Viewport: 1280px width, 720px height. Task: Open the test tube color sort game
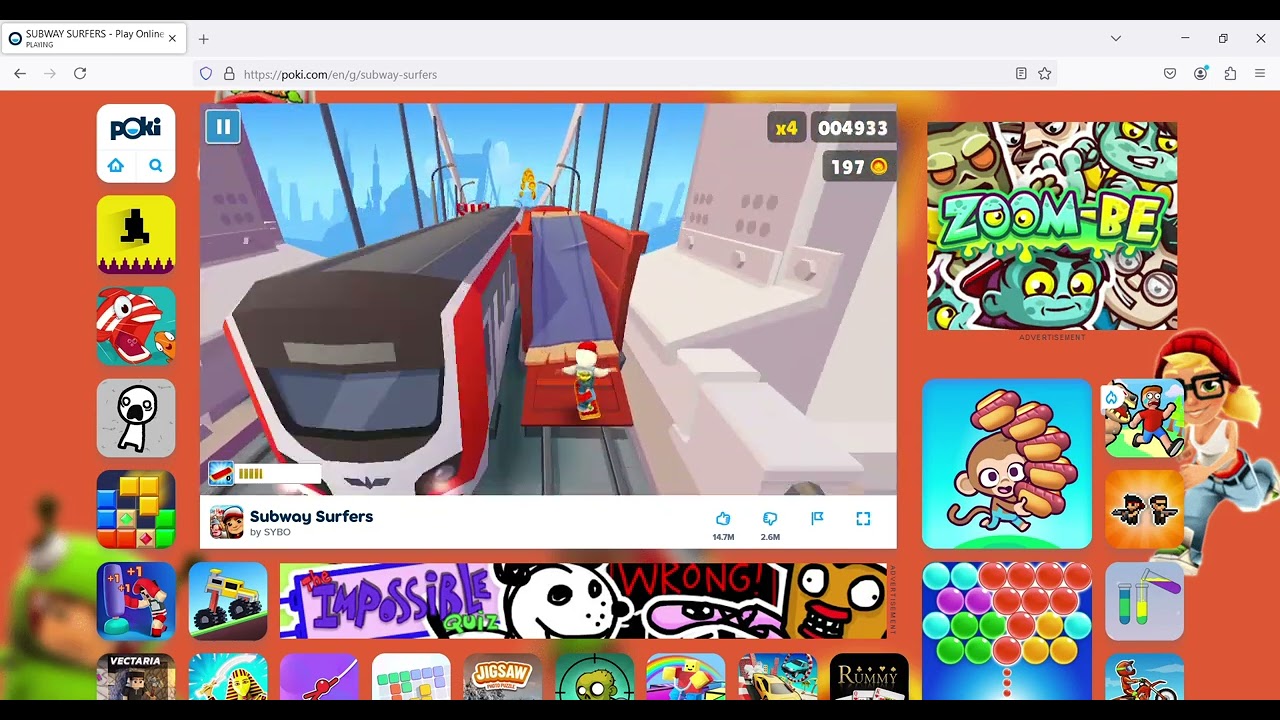pos(1144,601)
